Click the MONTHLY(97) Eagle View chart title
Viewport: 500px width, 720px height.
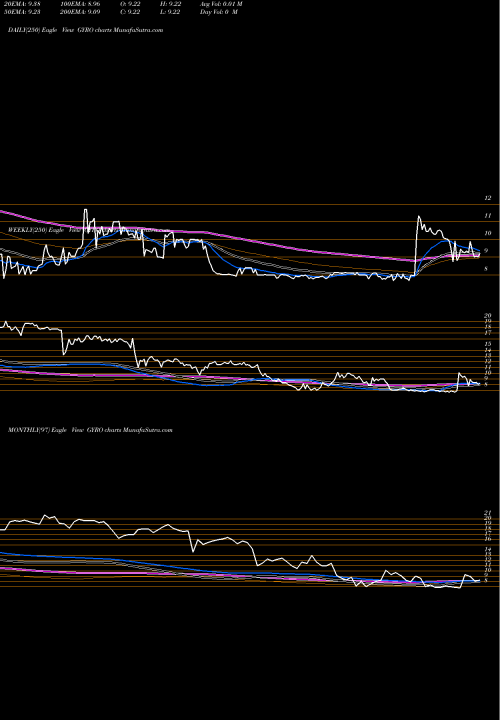tap(90, 430)
